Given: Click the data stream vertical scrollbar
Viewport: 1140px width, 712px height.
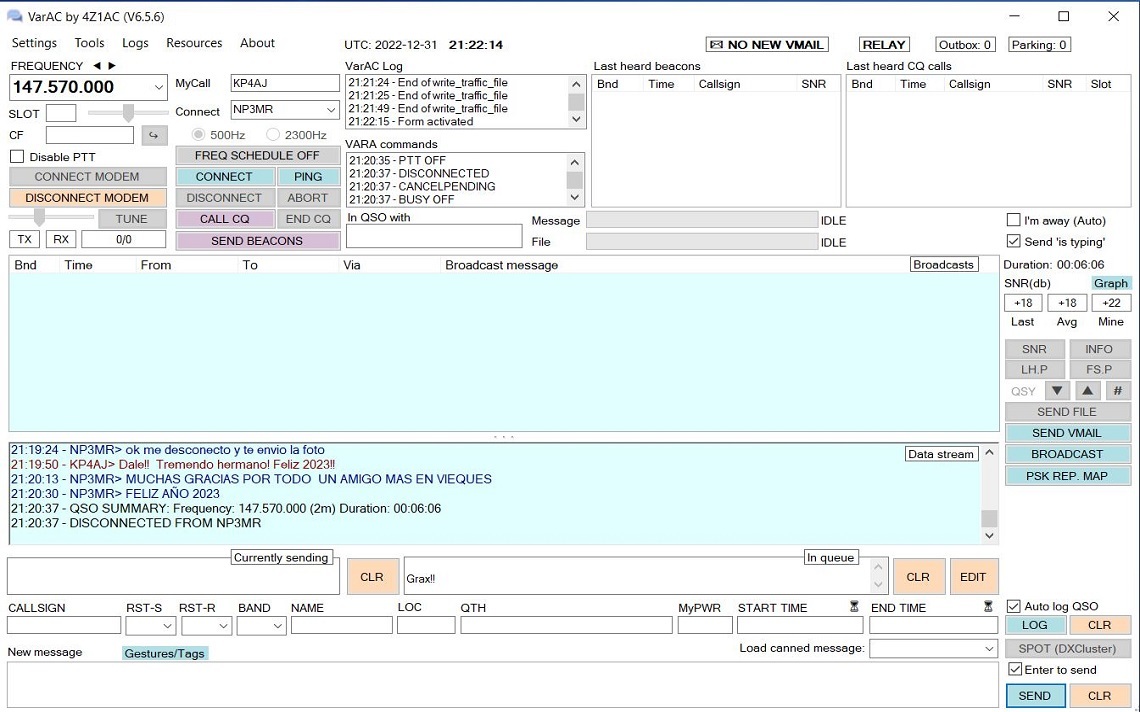Looking at the screenshot, I should coord(989,494).
